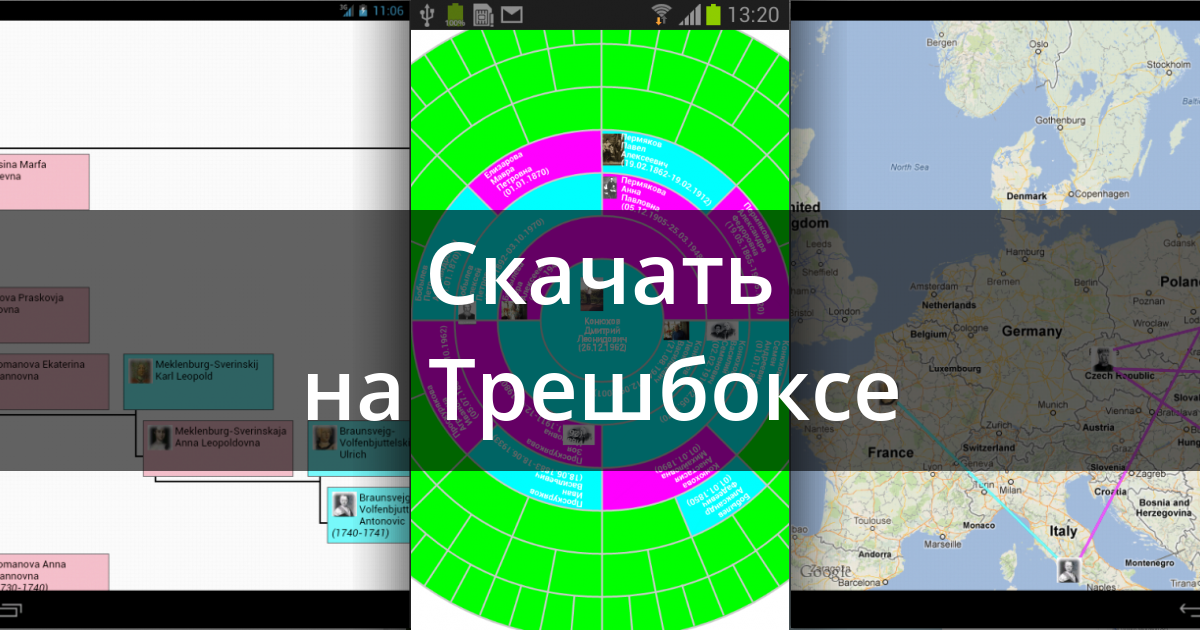Tap the Stockholm label on map
This screenshot has width=1200, height=630.
(x=1167, y=64)
